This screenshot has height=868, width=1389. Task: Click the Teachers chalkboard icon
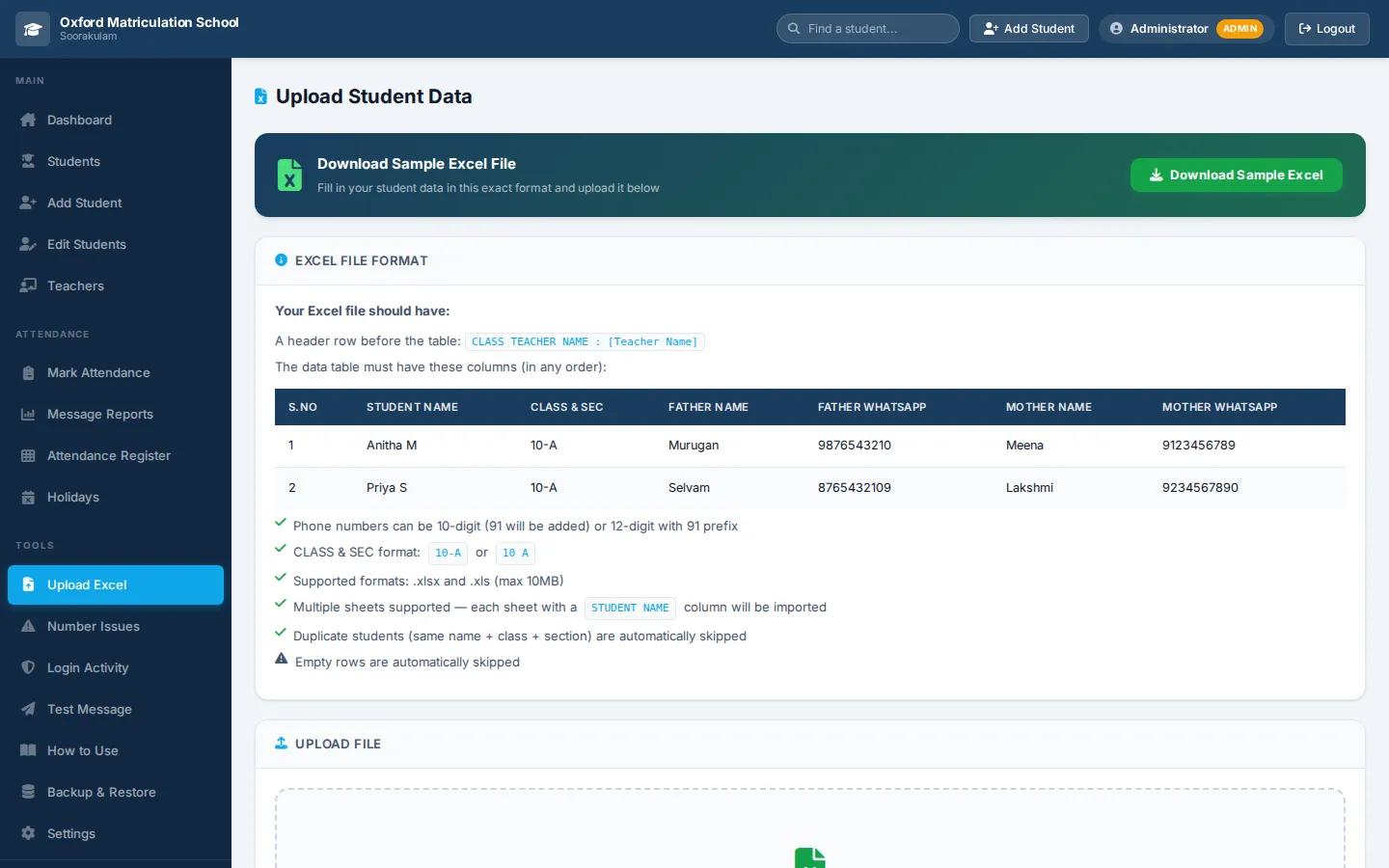pyautogui.click(x=28, y=285)
